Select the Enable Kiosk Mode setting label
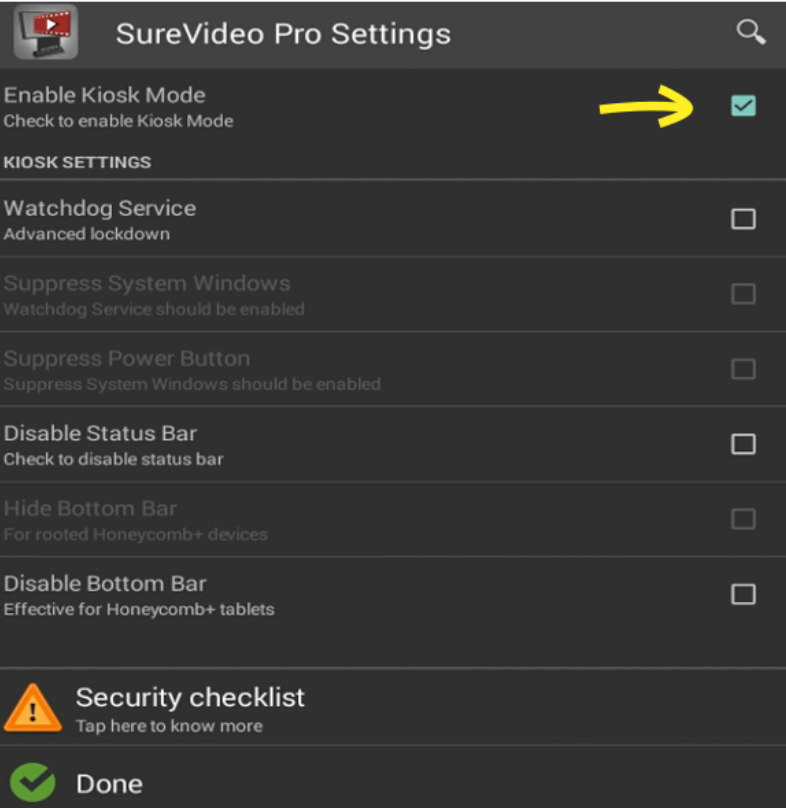 [x=105, y=96]
